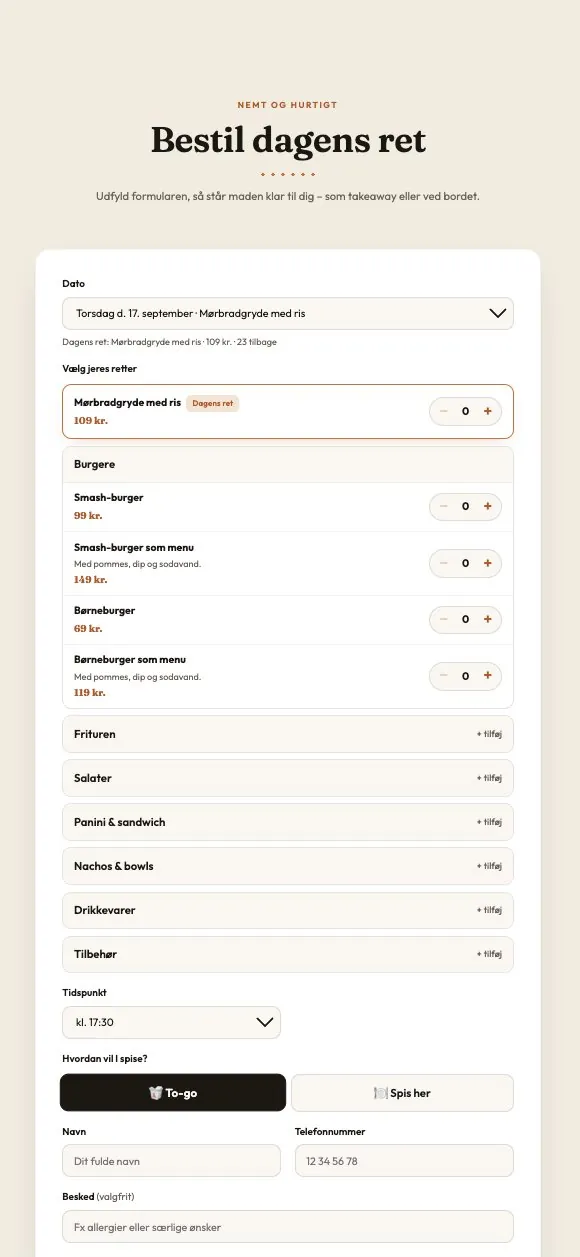Collapse the Burgere category header

point(288,465)
